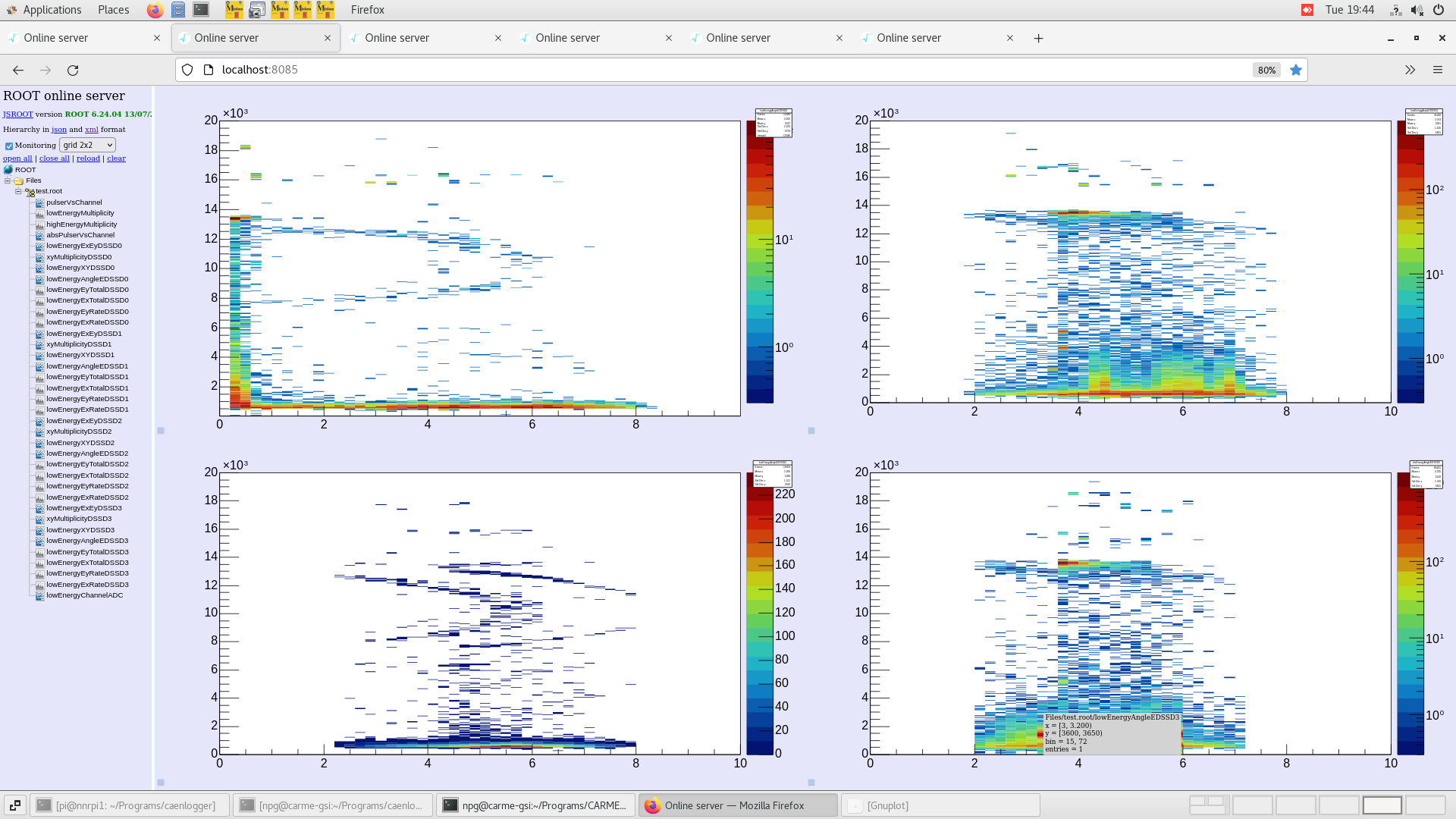
Task: Click the 'close all' link
Action: pyautogui.click(x=54, y=158)
